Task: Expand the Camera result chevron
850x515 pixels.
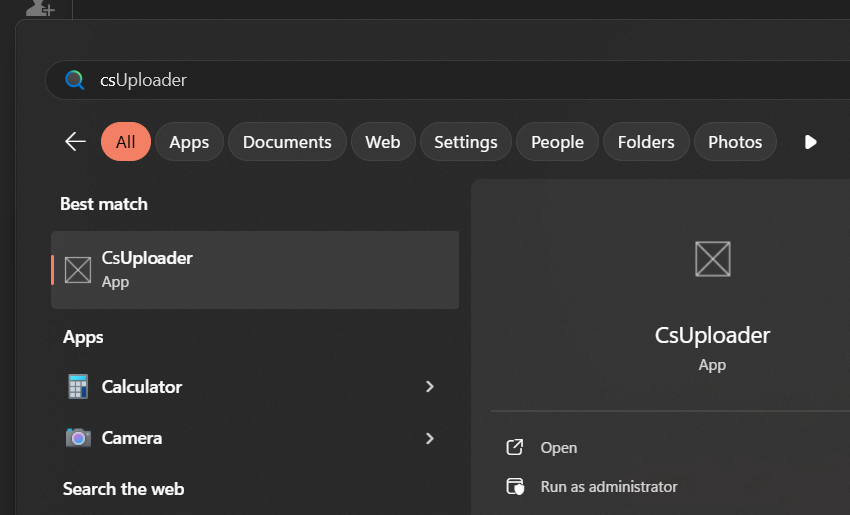Action: tap(430, 438)
